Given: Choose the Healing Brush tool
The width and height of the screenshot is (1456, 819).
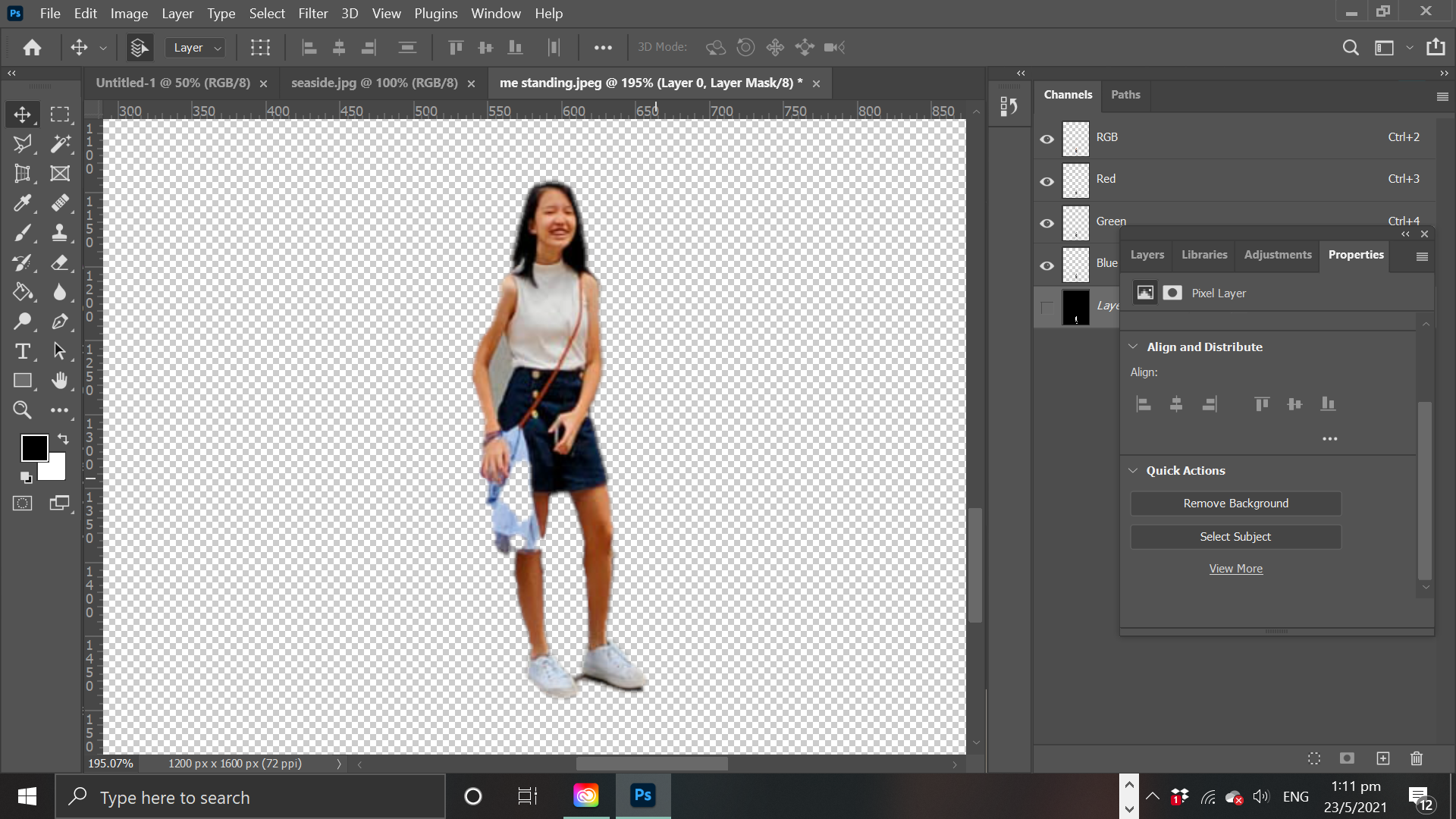Looking at the screenshot, I should coord(60,203).
